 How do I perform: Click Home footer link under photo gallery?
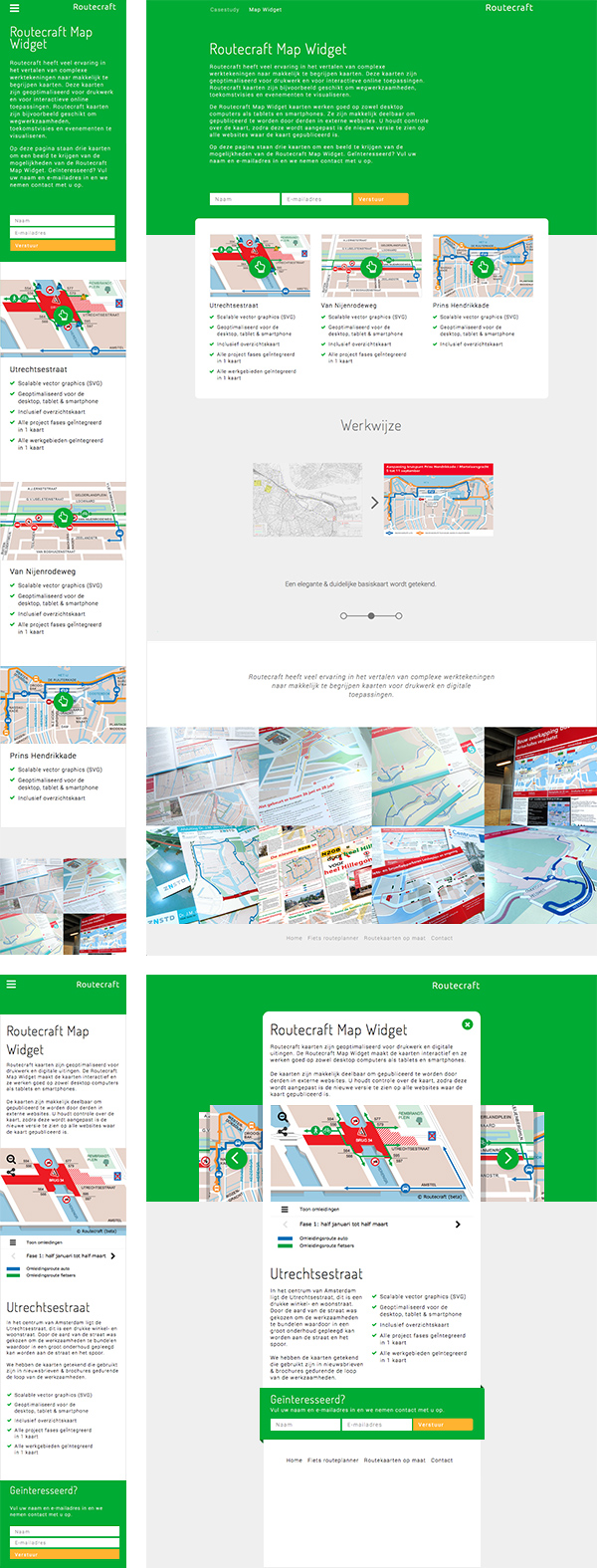(295, 938)
